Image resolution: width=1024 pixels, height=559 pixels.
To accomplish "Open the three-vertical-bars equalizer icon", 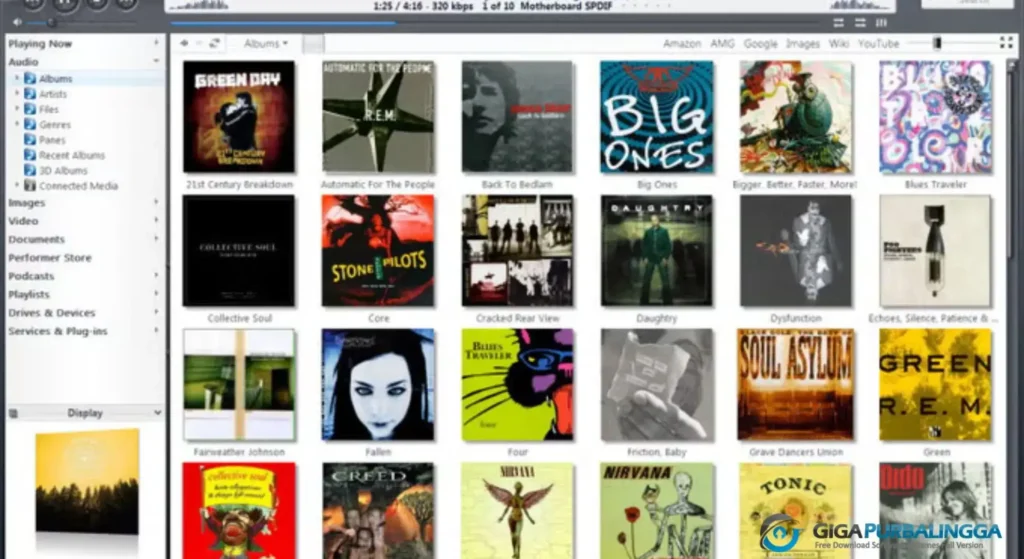I will click(882, 23).
